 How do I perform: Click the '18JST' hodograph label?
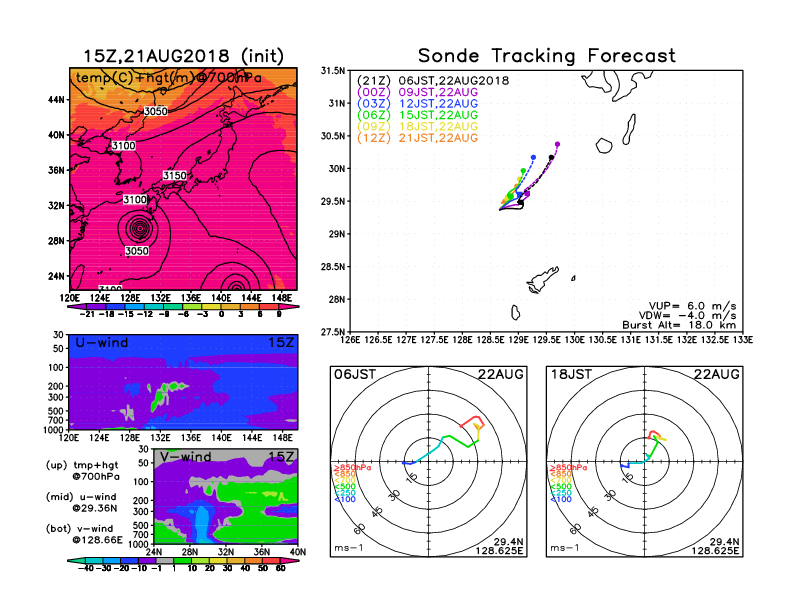(571, 374)
